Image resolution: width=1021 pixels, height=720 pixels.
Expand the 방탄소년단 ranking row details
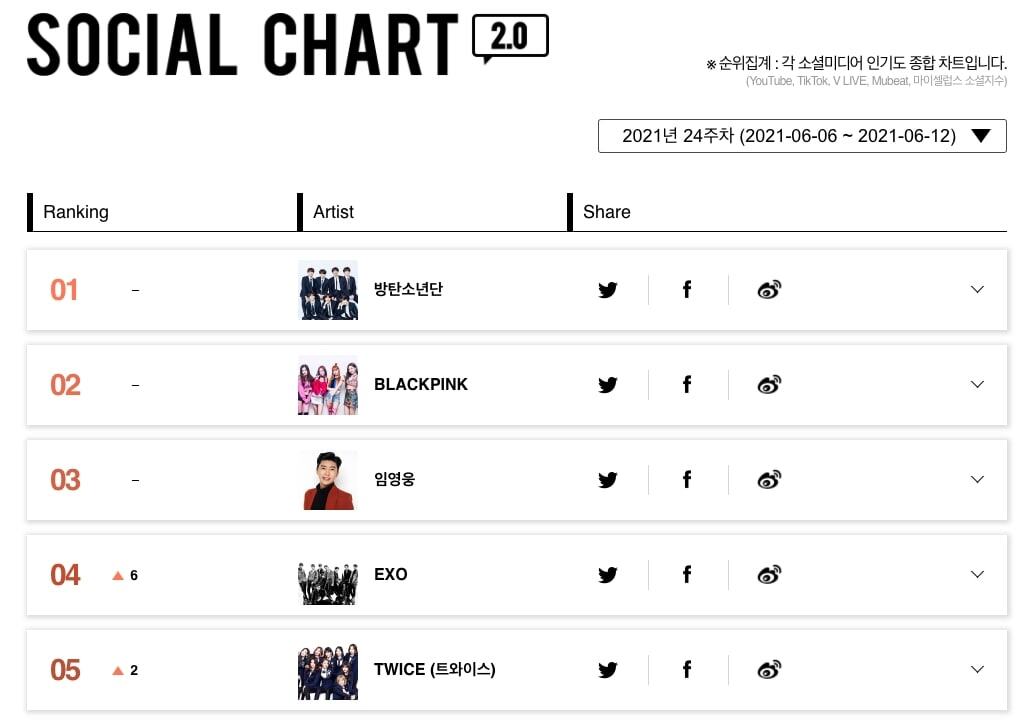coord(977,290)
